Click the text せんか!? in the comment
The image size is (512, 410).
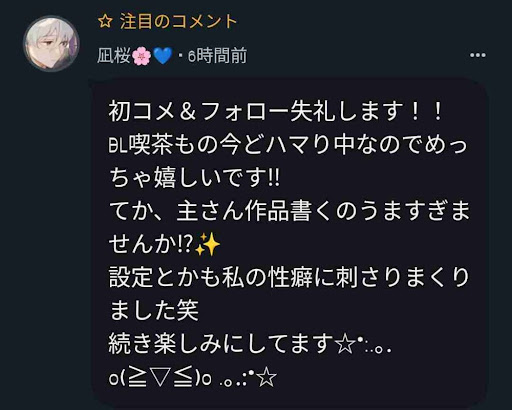pos(151,244)
